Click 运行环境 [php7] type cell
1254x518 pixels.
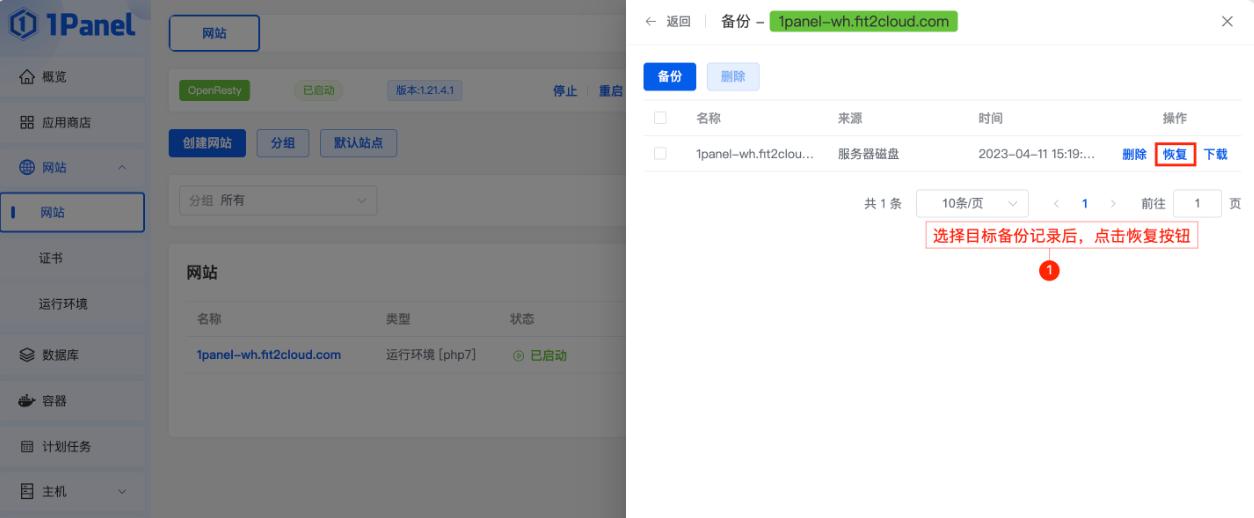[x=429, y=355]
